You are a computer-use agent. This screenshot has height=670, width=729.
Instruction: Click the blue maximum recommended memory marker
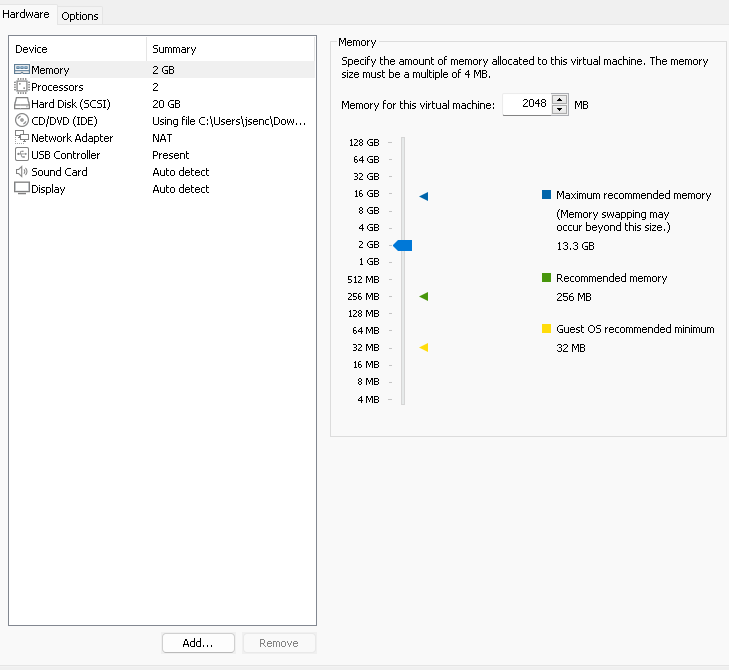tap(424, 196)
